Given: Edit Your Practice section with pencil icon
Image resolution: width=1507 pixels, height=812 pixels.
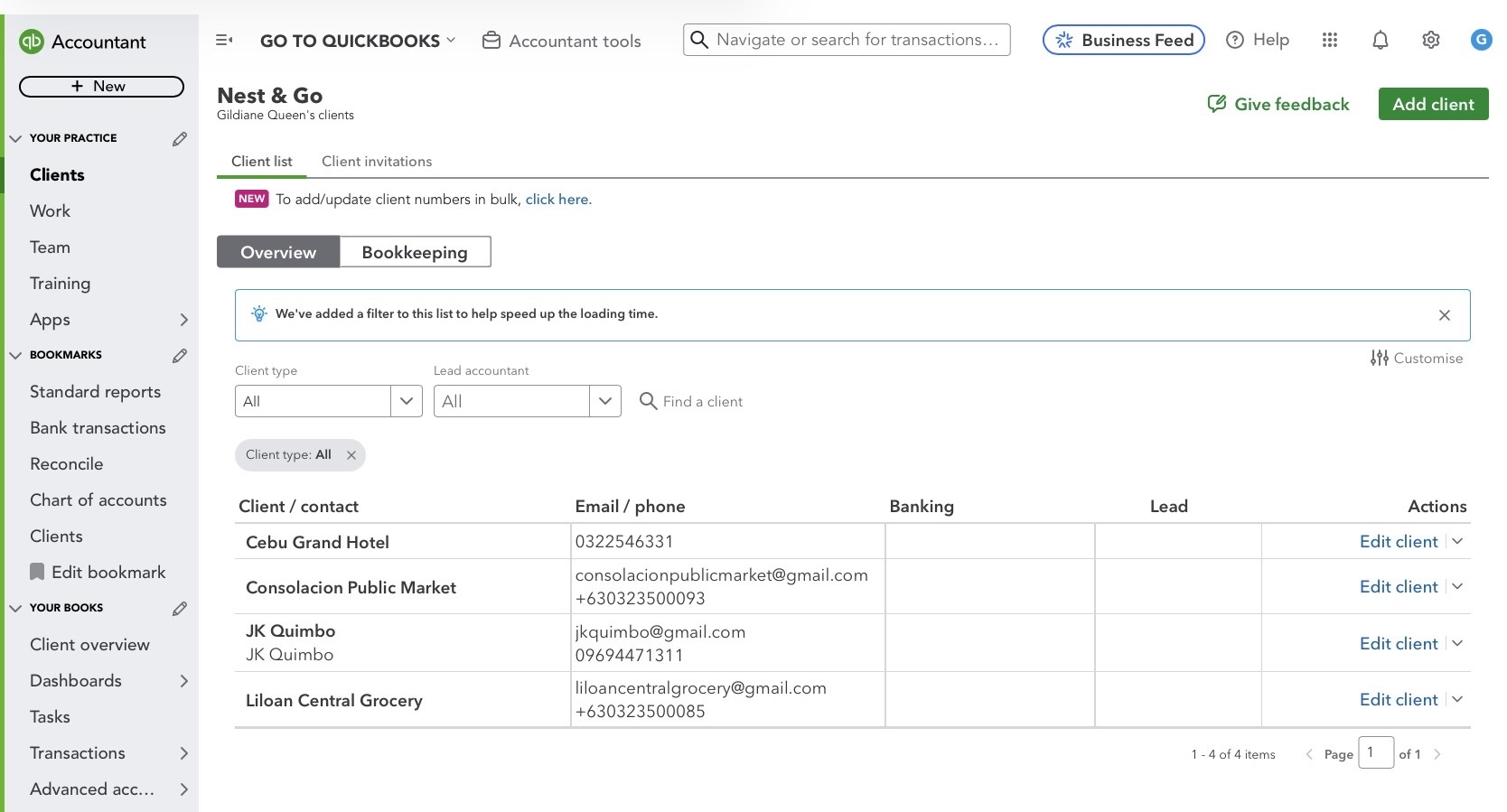Looking at the screenshot, I should (180, 138).
